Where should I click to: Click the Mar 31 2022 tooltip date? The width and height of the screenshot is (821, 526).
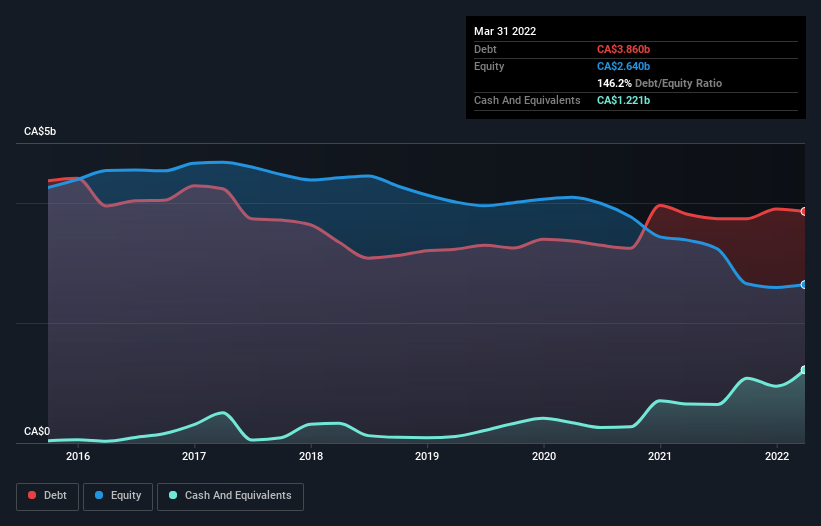pos(505,31)
